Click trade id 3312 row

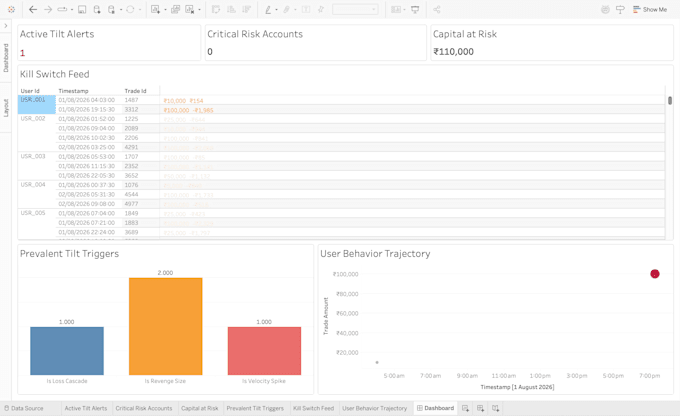[131, 110]
